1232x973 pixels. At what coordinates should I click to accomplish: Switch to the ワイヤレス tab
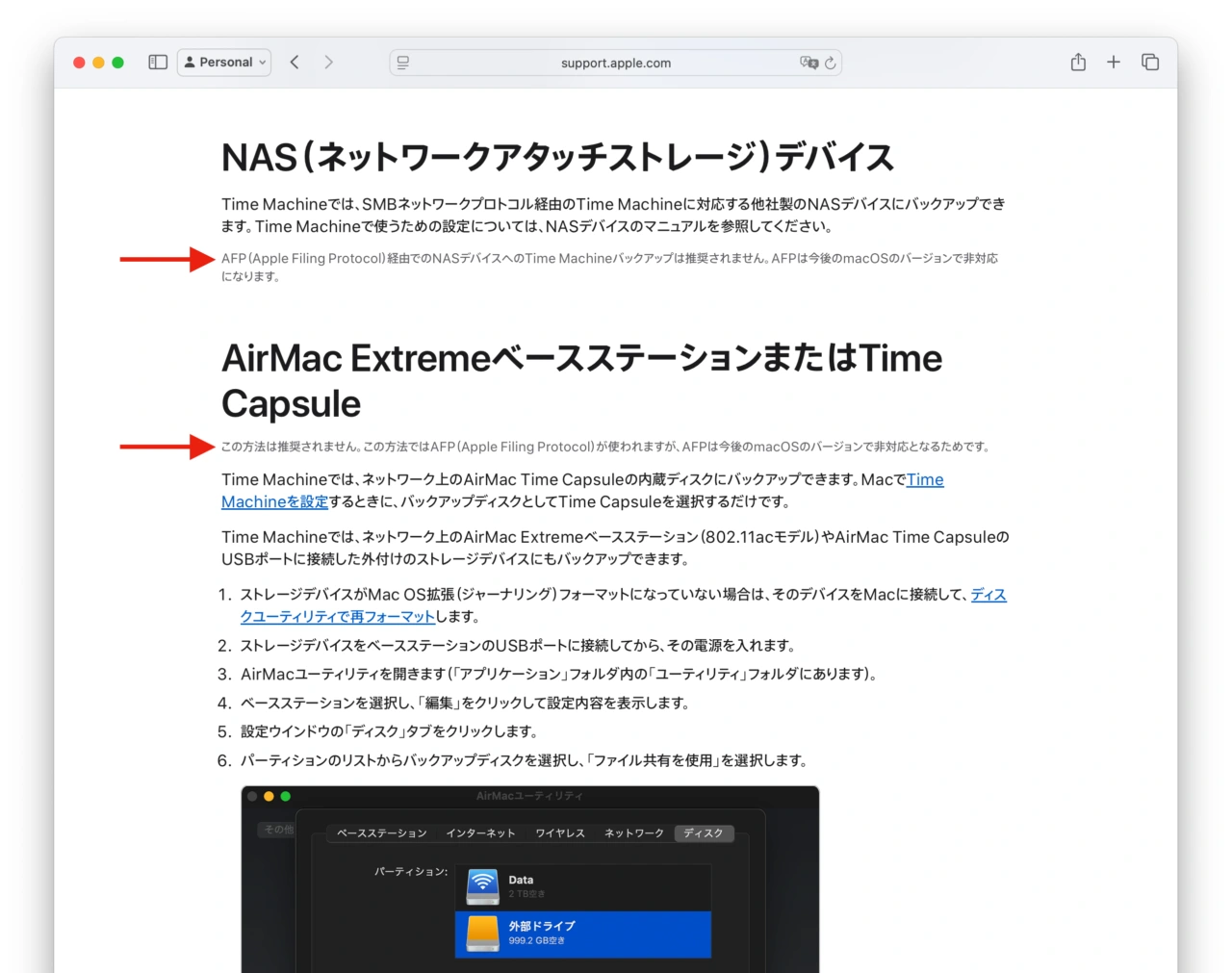(x=560, y=832)
